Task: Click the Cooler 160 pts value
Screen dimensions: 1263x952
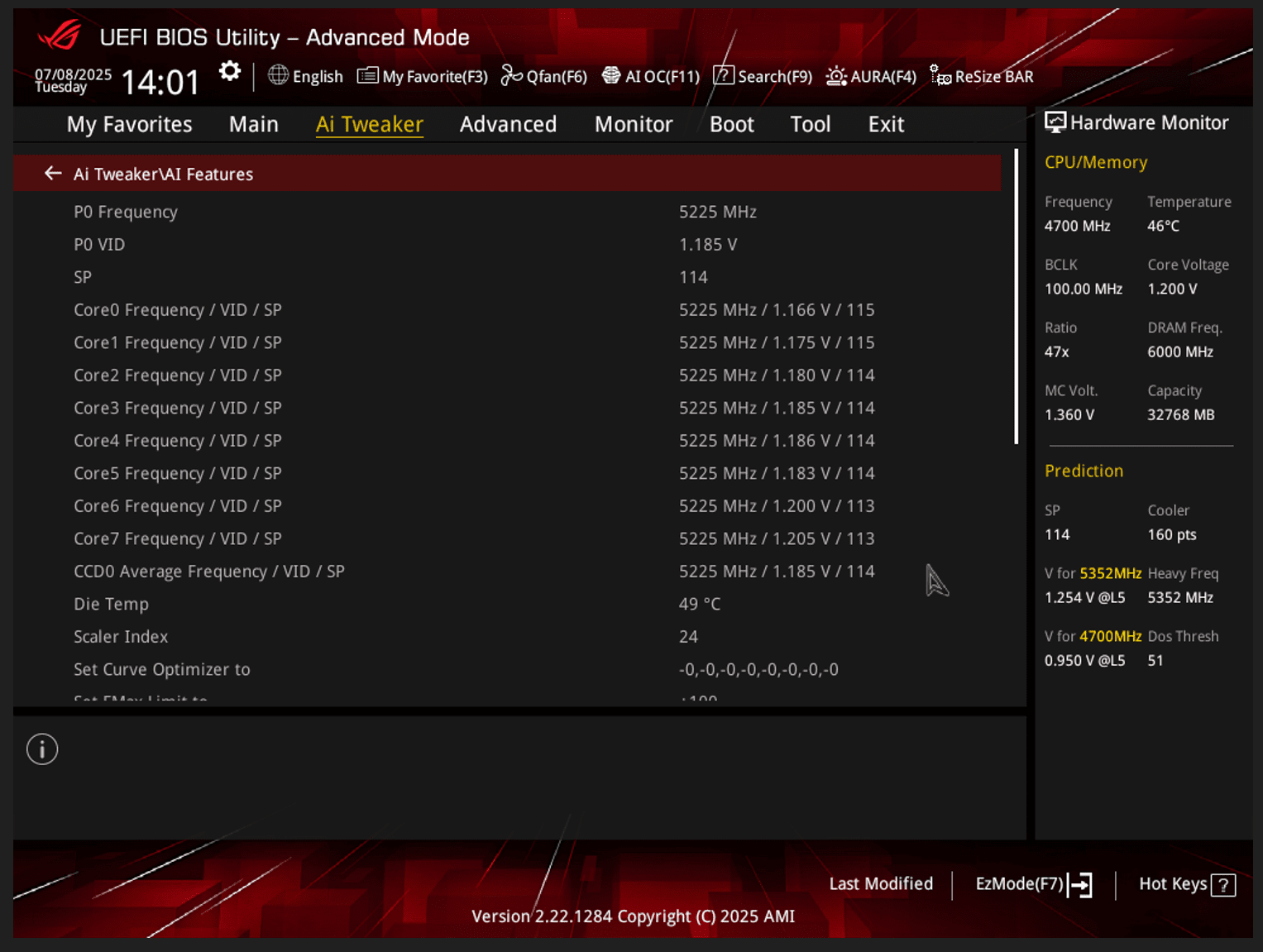Action: pyautogui.click(x=1172, y=534)
